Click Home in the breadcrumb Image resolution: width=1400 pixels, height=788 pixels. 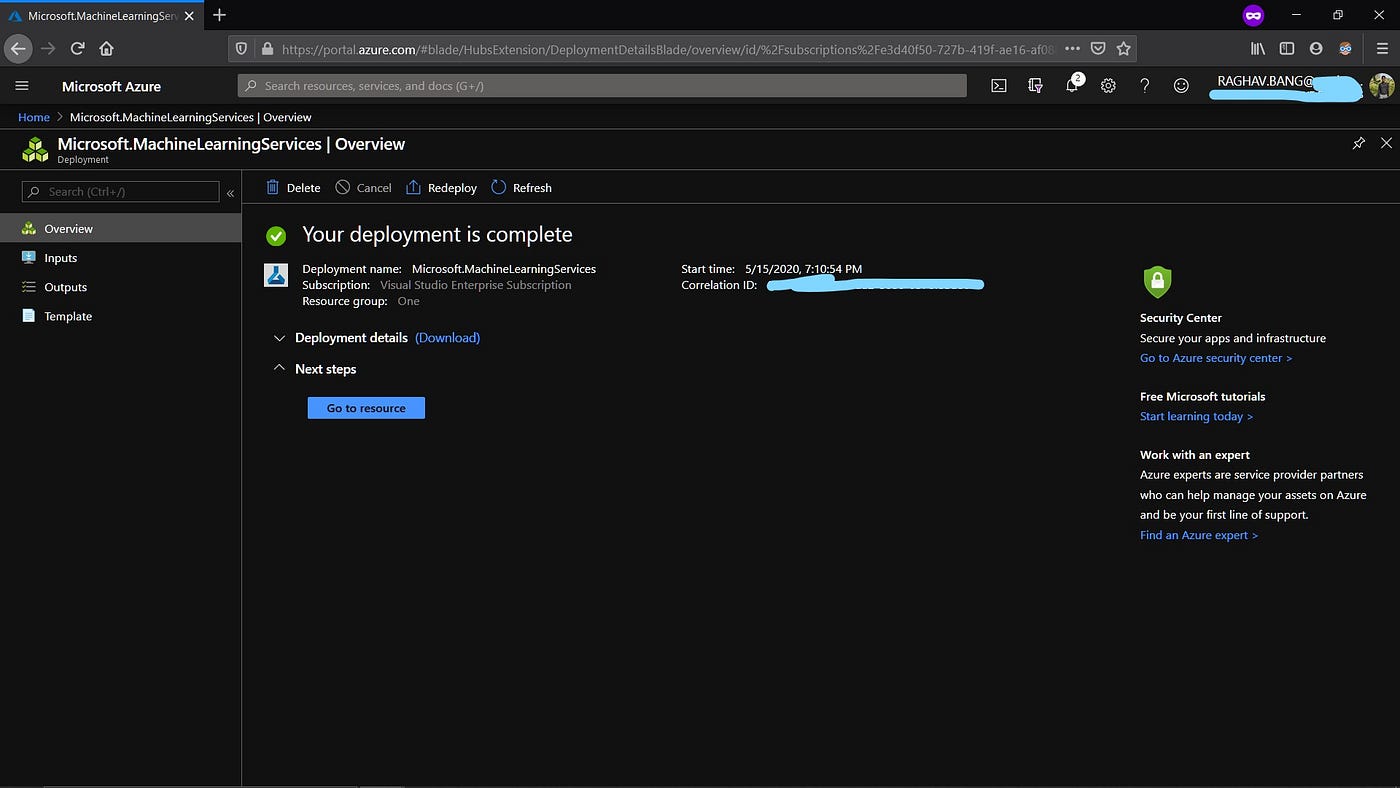click(34, 117)
